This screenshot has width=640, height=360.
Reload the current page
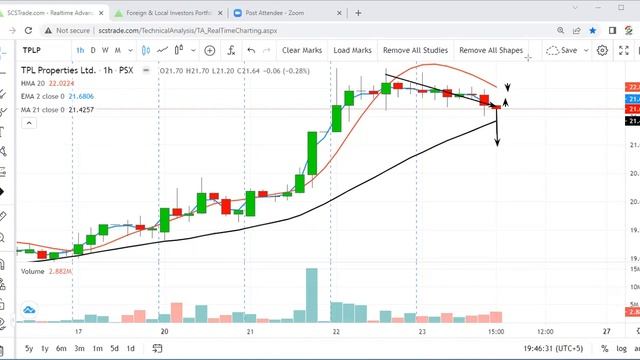click(28, 31)
